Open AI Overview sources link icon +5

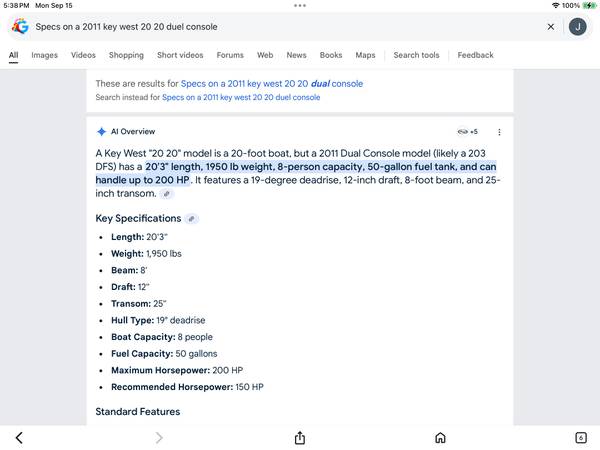point(468,132)
